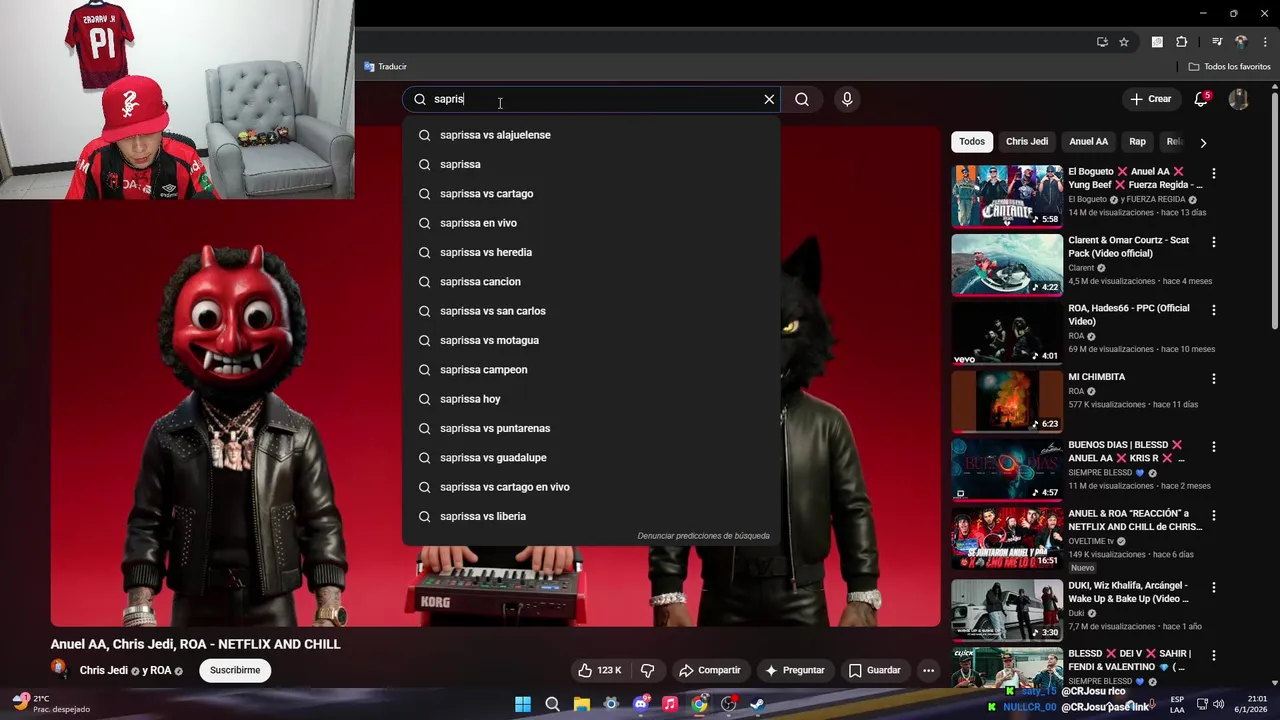1280x720 pixels.
Task: Click Guardar save button
Action: [875, 670]
